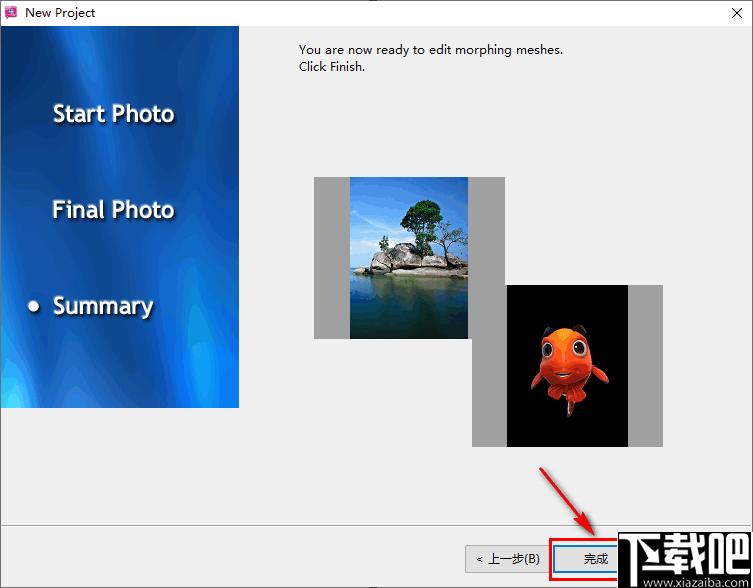
Task: Click the 完成 (Finish) button
Action: point(586,559)
